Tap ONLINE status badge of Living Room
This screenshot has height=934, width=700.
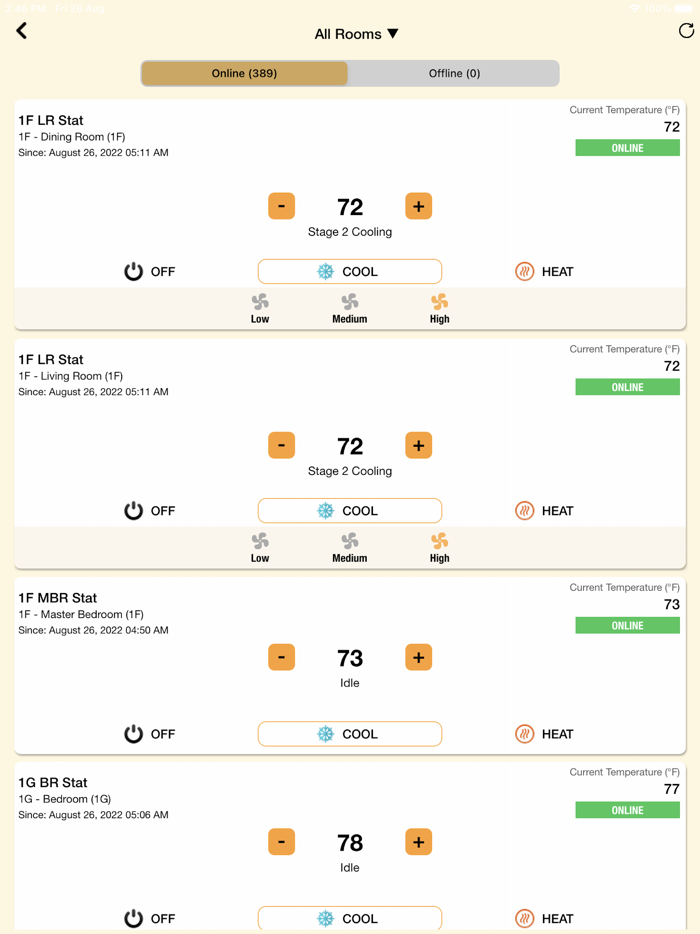click(x=627, y=387)
